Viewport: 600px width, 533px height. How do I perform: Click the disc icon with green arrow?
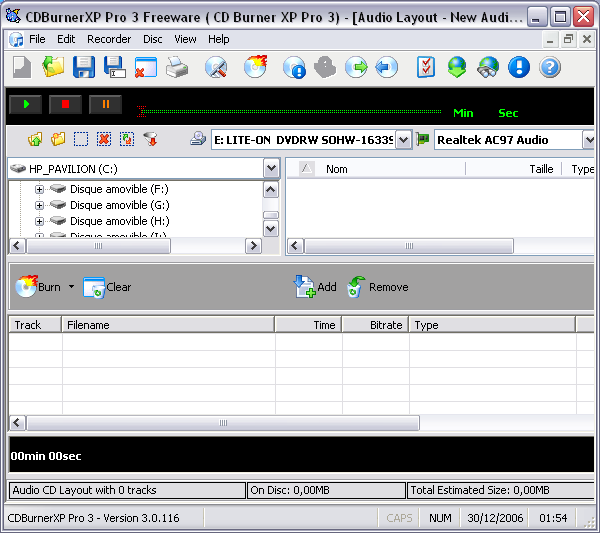356,67
